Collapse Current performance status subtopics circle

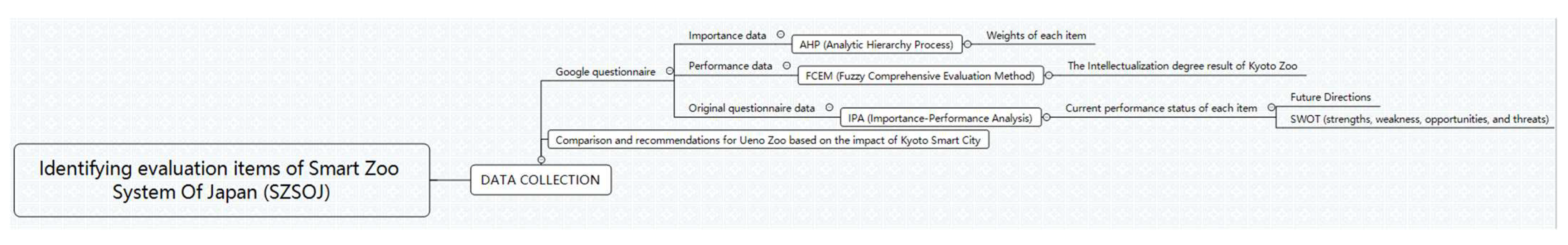[1271, 107]
